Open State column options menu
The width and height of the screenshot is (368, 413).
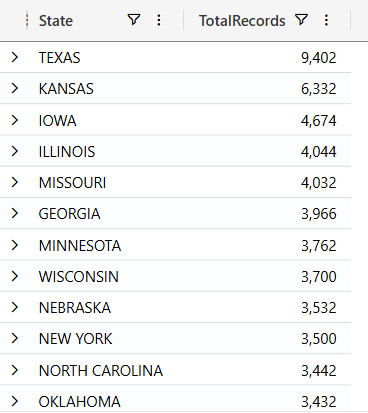159,20
